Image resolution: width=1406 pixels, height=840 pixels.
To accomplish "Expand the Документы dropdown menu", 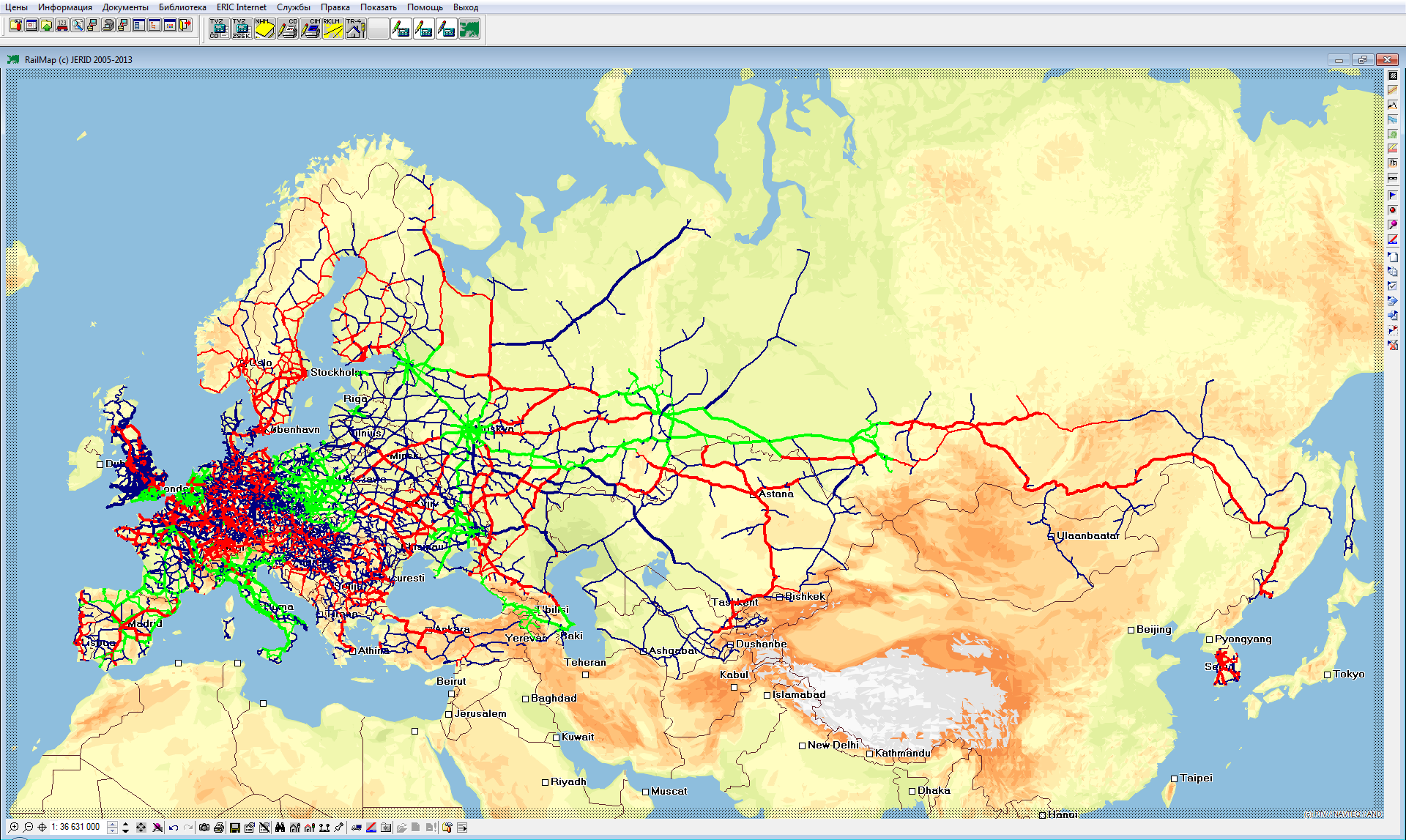I will (x=119, y=9).
